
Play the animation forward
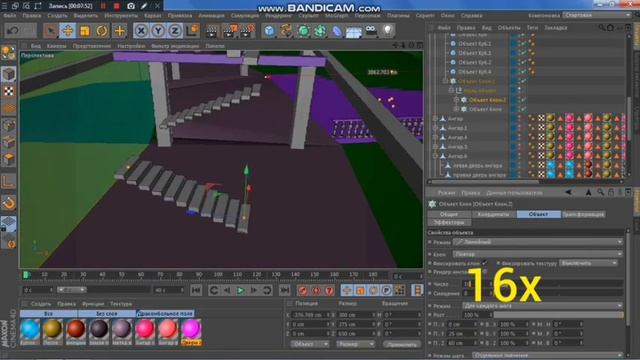click(240, 290)
